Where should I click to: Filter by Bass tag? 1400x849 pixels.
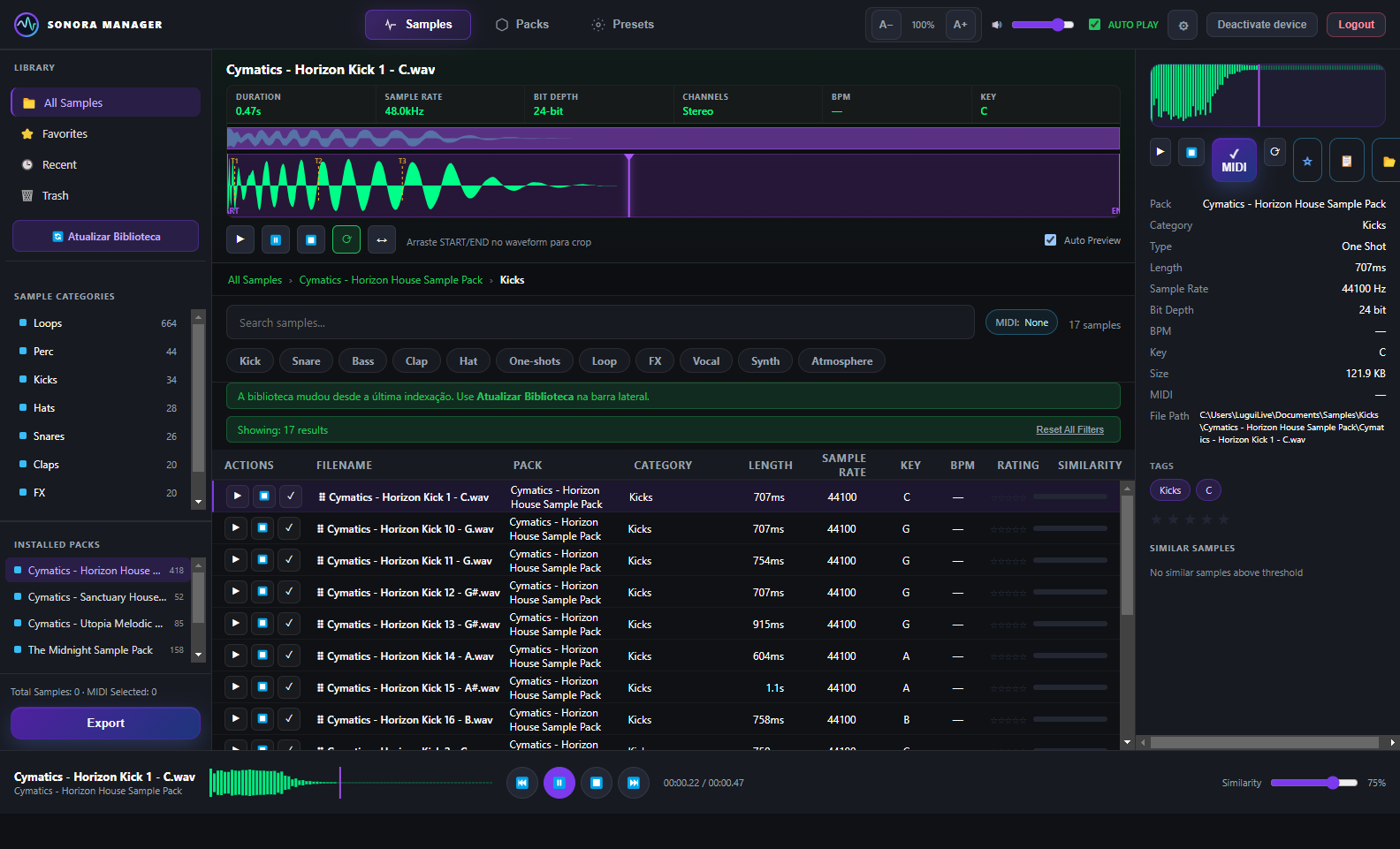362,360
